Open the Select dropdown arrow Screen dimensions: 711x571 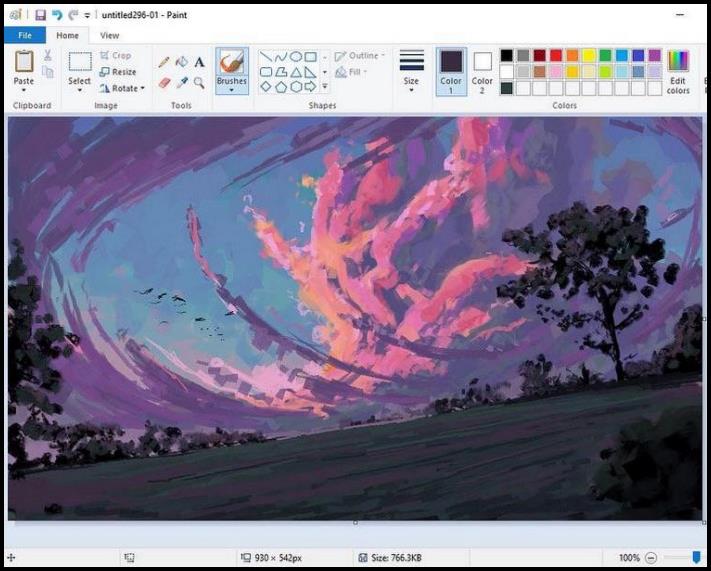[x=80, y=90]
